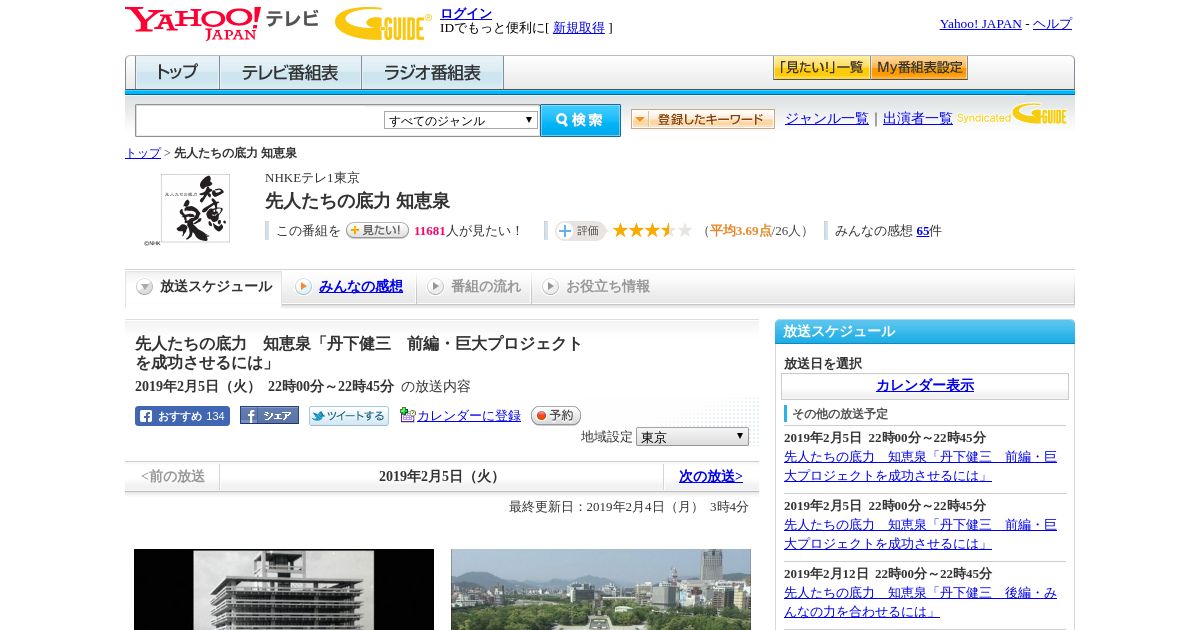Open the first 2月5日 前編 schedule link

[920, 466]
